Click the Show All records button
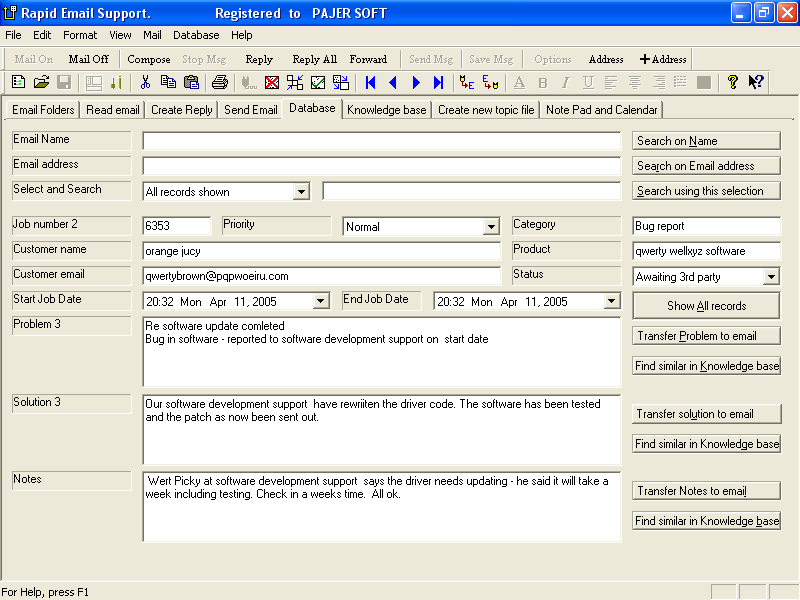 [706, 306]
